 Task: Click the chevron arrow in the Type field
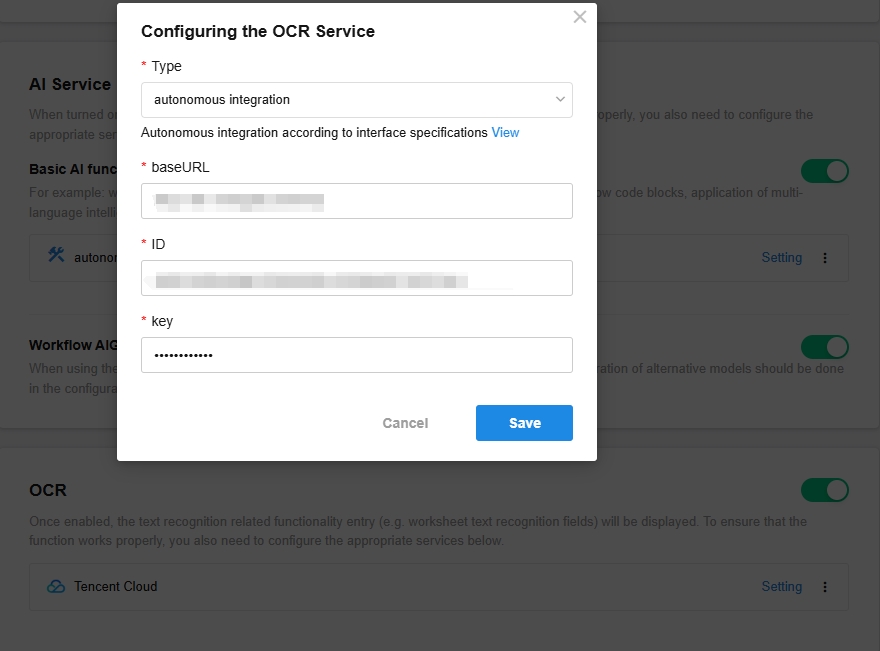560,99
